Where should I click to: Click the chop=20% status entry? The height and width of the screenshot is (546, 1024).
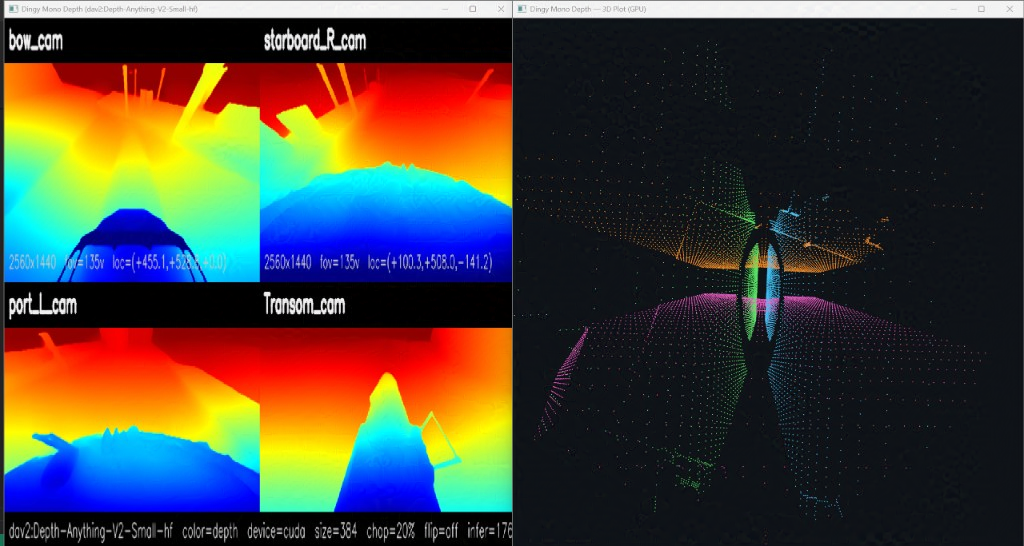(391, 532)
